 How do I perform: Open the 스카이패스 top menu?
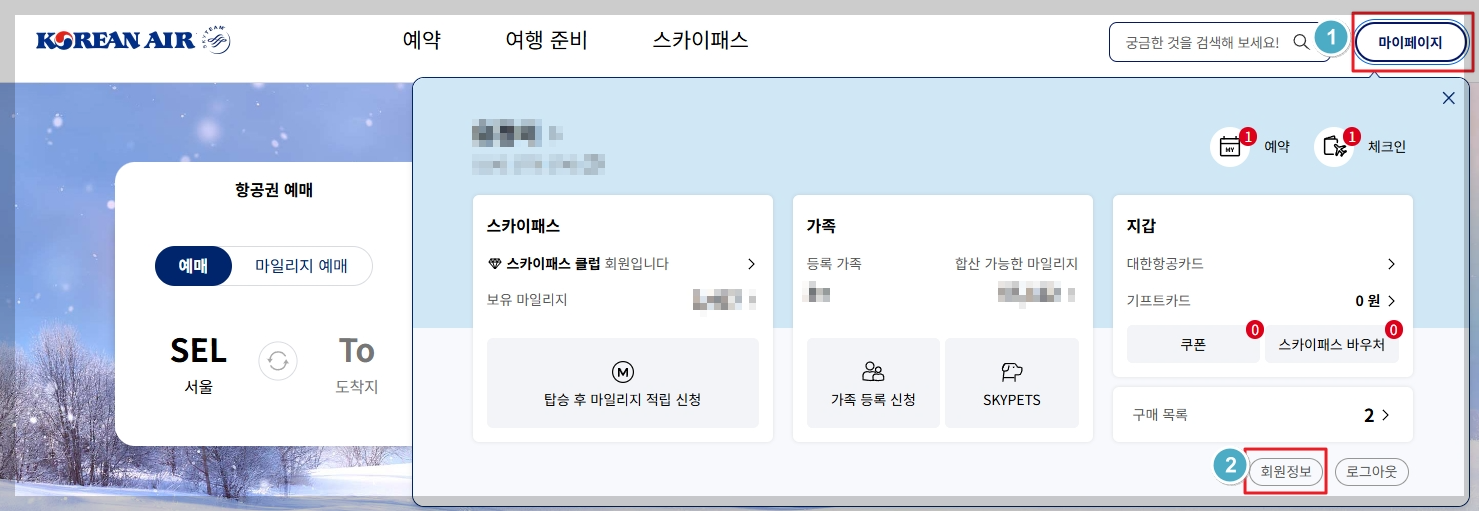700,41
